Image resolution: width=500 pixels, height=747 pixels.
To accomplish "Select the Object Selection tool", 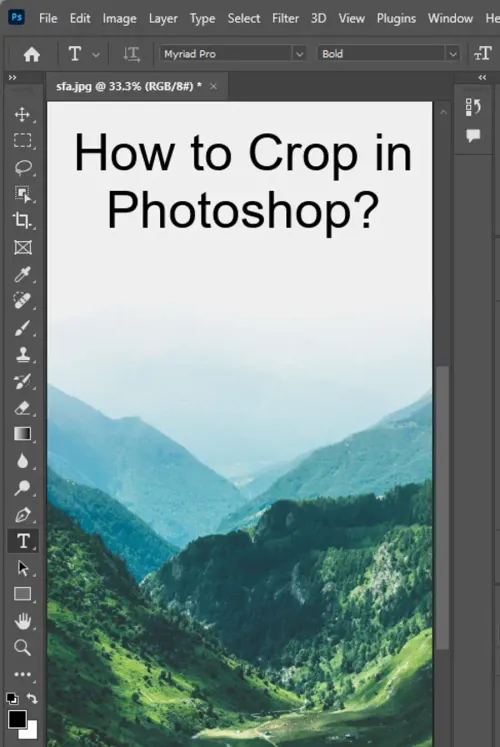I will tap(22, 194).
